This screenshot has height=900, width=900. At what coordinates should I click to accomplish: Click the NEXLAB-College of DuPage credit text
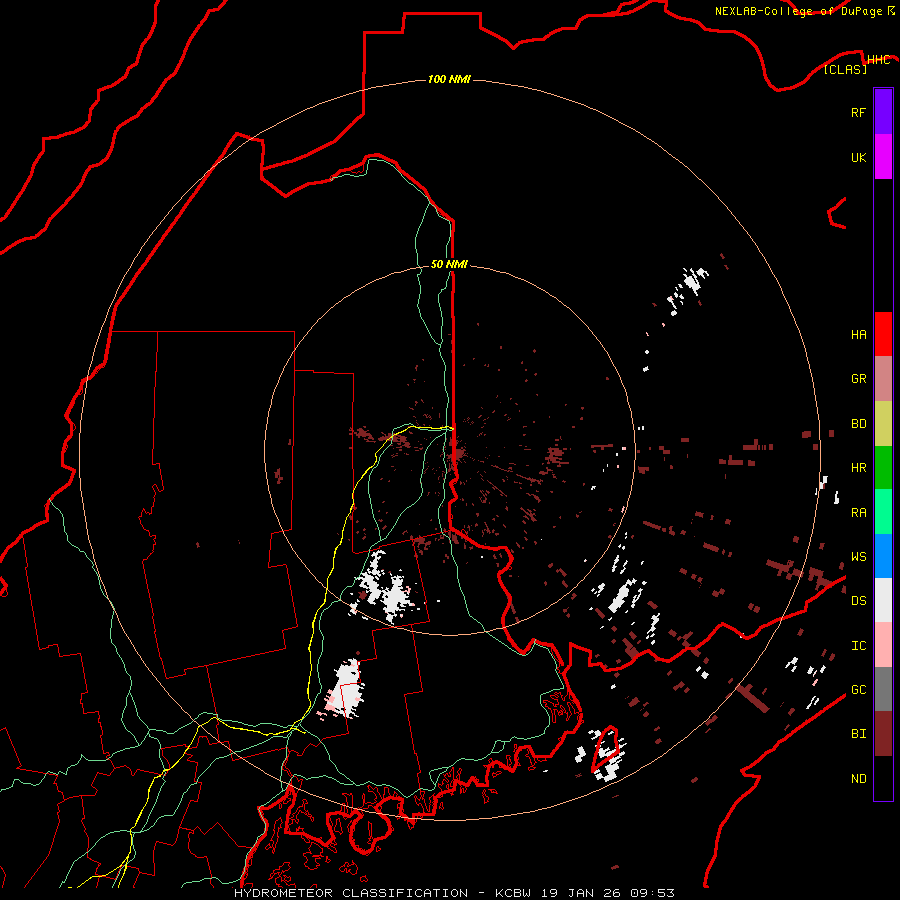coord(798,11)
